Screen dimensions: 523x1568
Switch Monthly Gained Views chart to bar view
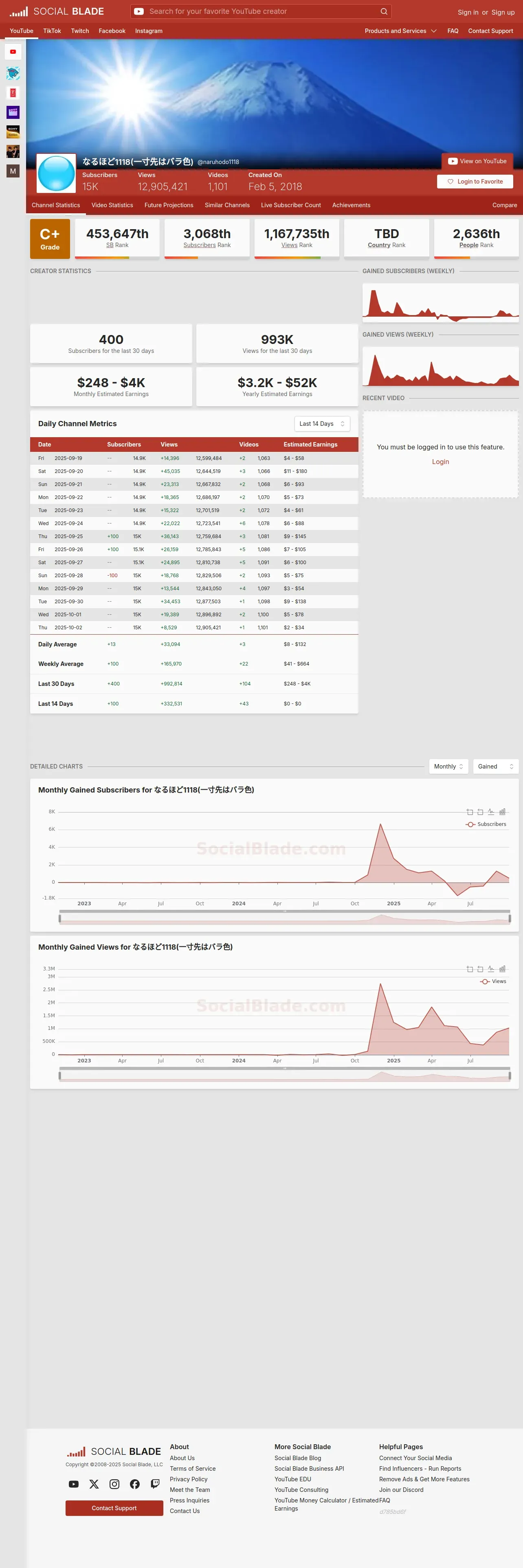(502, 969)
